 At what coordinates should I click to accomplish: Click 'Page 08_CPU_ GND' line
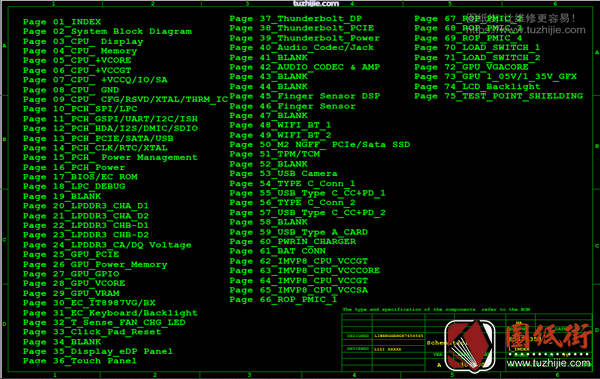coord(71,90)
